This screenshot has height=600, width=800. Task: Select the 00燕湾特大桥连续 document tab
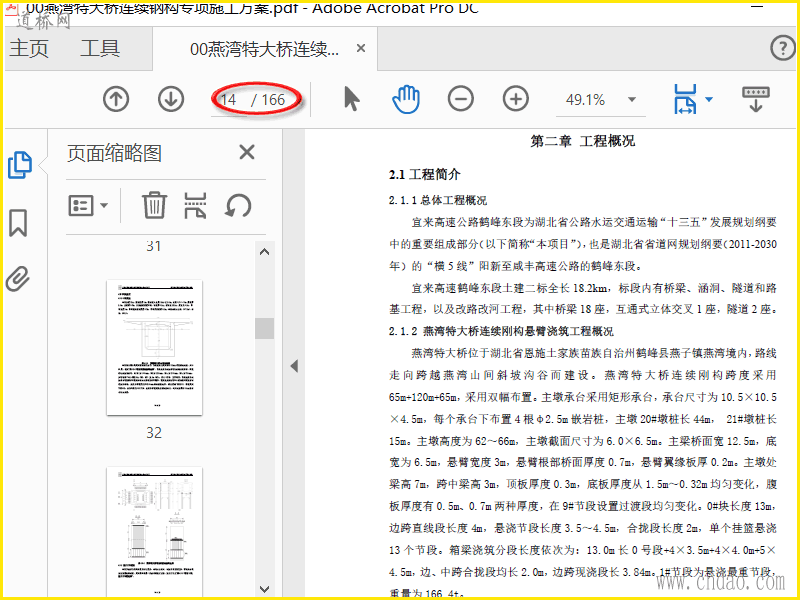tap(264, 49)
